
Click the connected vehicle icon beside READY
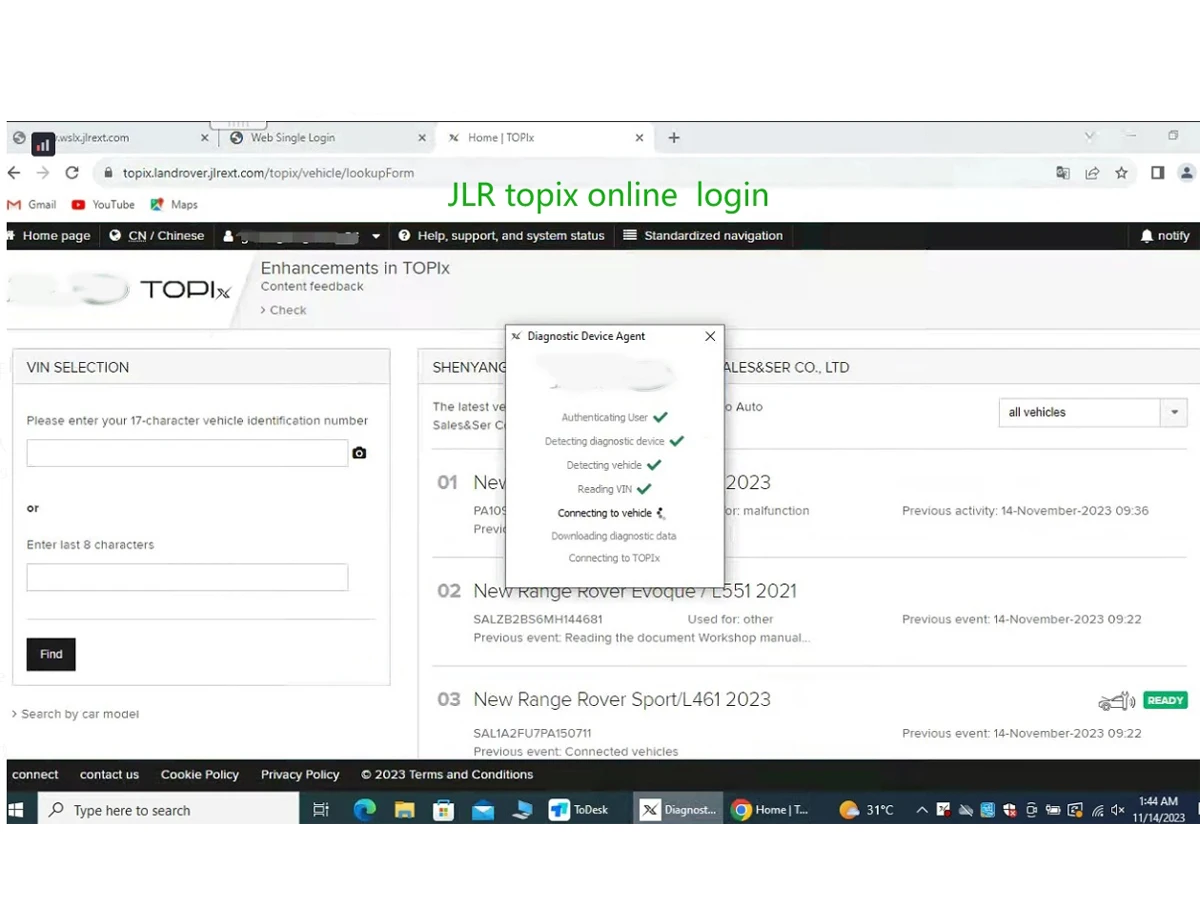tap(1117, 701)
